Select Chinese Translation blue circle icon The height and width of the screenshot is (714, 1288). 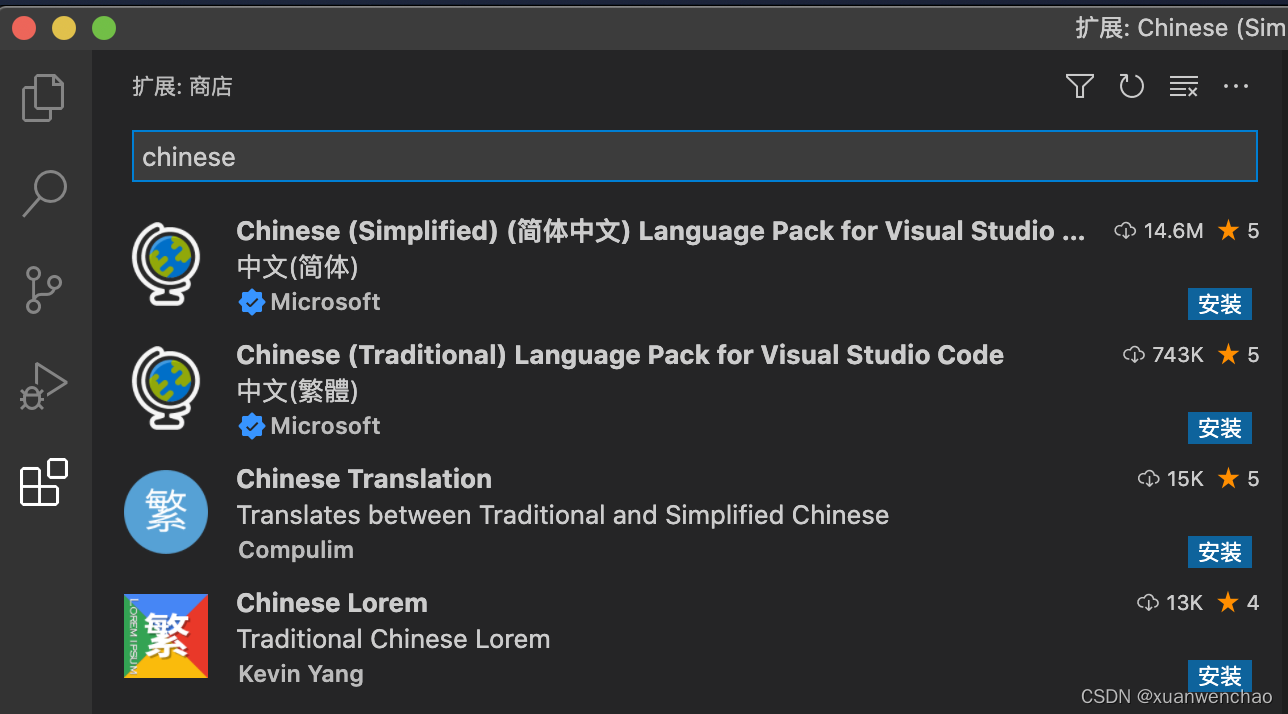[166, 512]
